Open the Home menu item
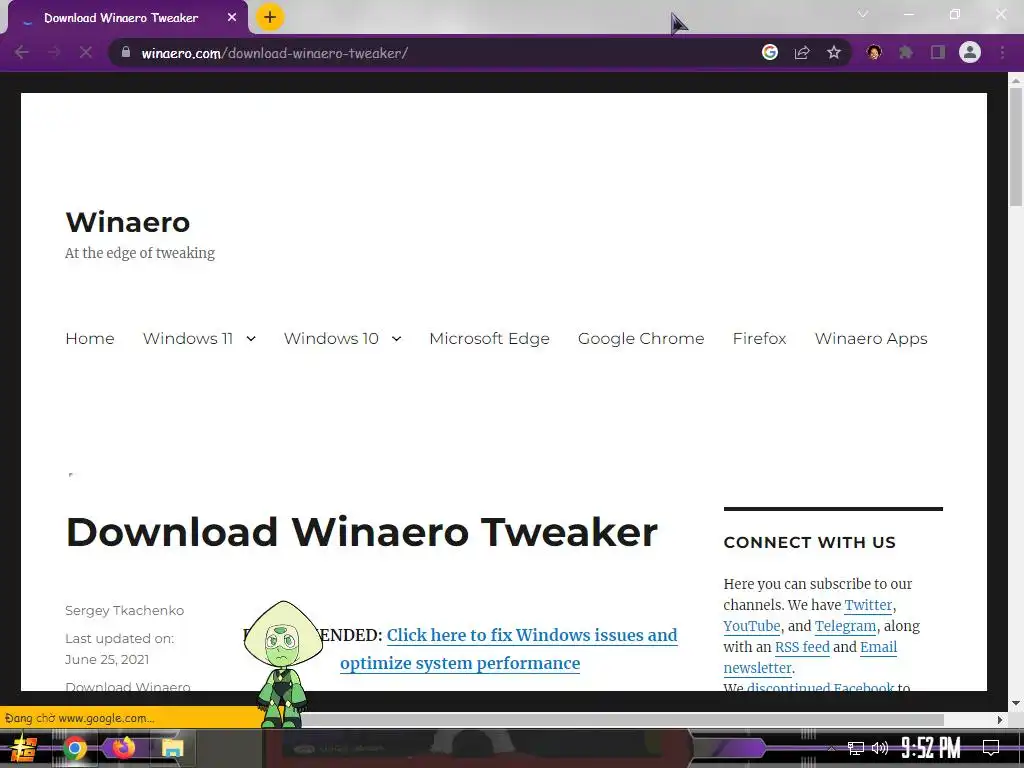The image size is (1024, 768). [x=90, y=338]
